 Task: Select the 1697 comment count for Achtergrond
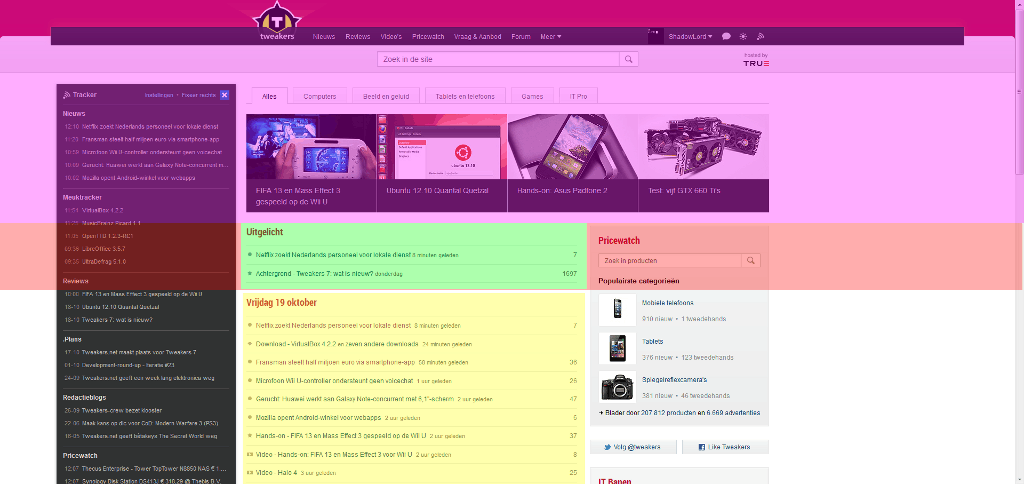tap(569, 274)
